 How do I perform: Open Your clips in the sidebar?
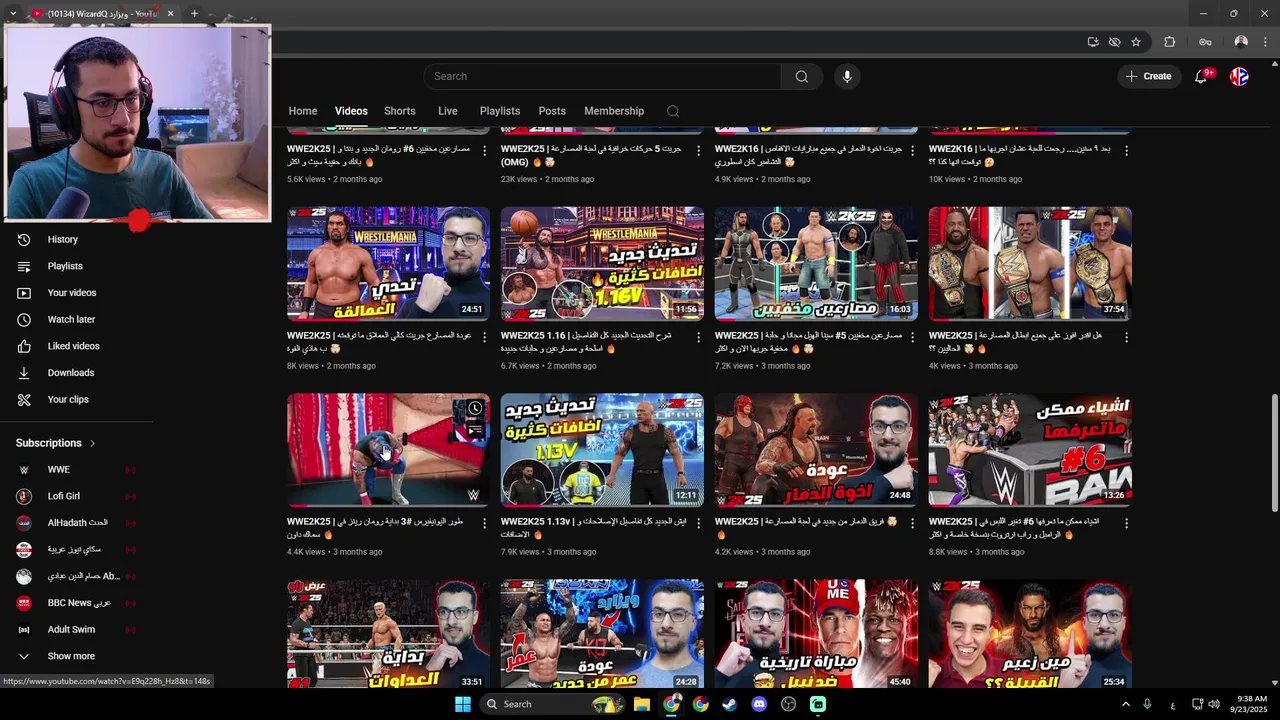(68, 399)
